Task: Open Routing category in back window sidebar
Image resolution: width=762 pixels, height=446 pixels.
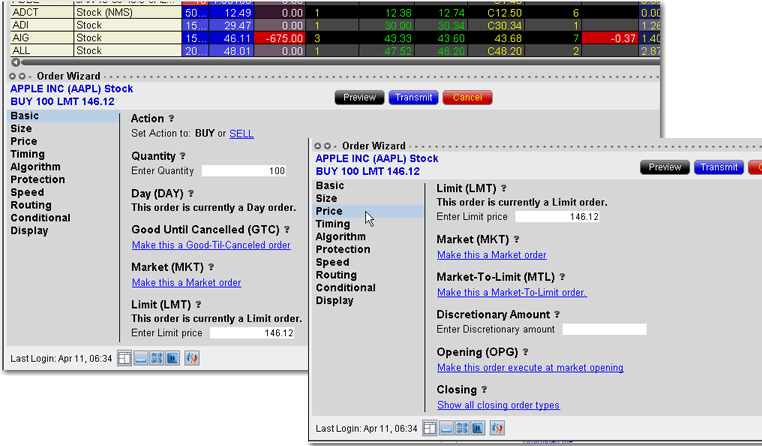Action: tap(31, 205)
